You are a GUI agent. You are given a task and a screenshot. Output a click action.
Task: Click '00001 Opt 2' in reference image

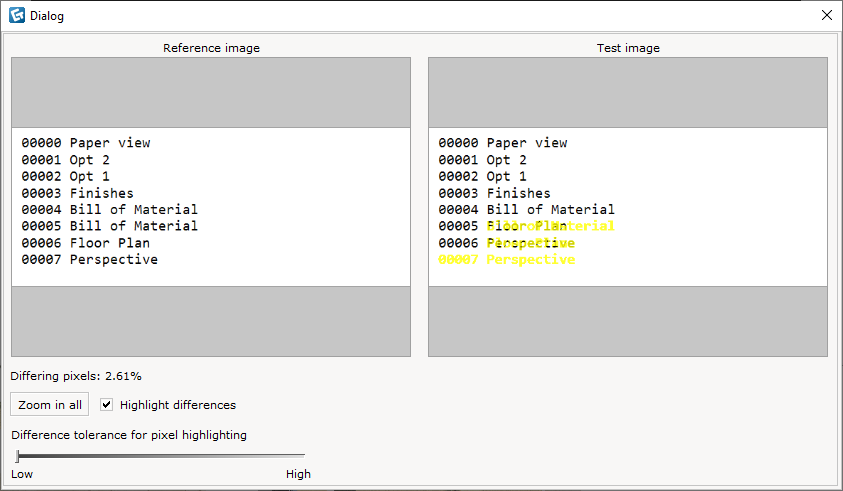click(x=66, y=160)
